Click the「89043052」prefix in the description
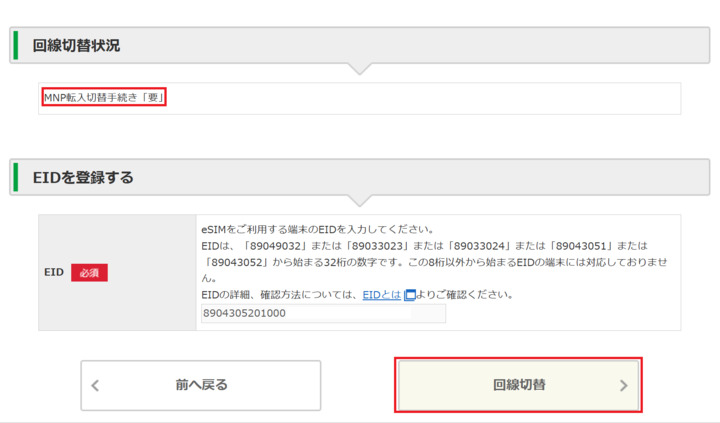Screen dimensions: 720x423 tap(233, 262)
